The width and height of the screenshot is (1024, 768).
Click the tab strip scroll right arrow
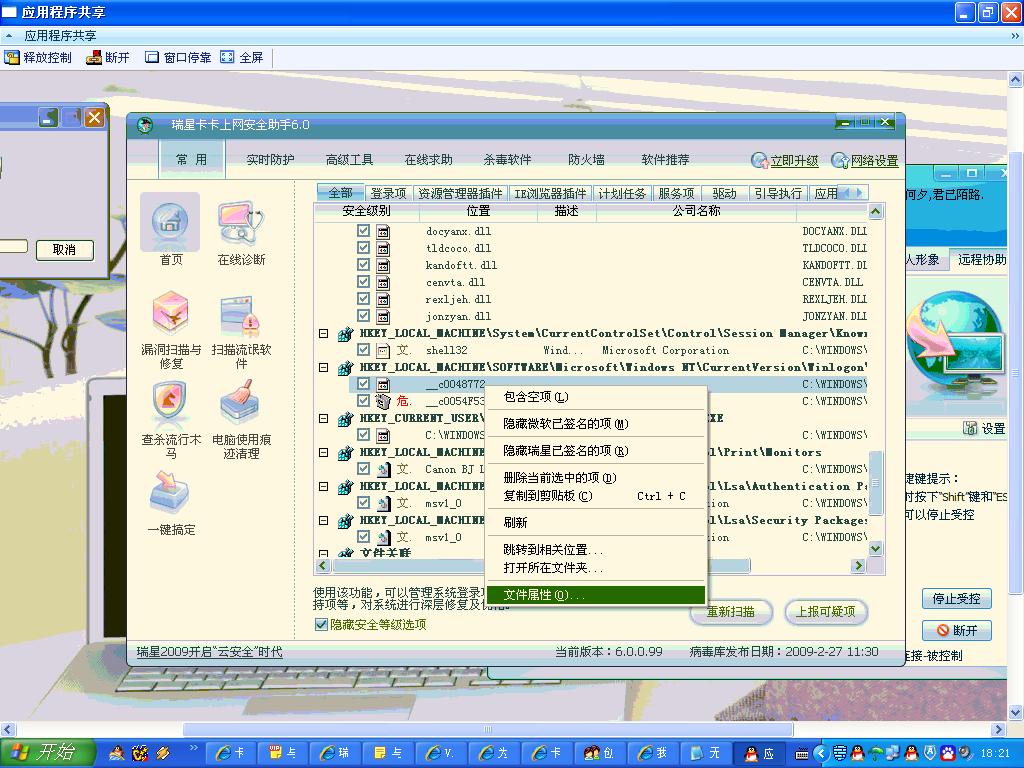[859, 193]
